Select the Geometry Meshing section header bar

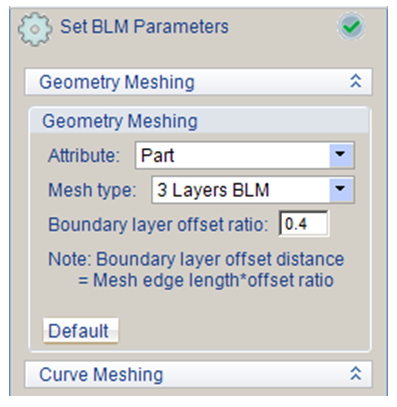click(198, 82)
